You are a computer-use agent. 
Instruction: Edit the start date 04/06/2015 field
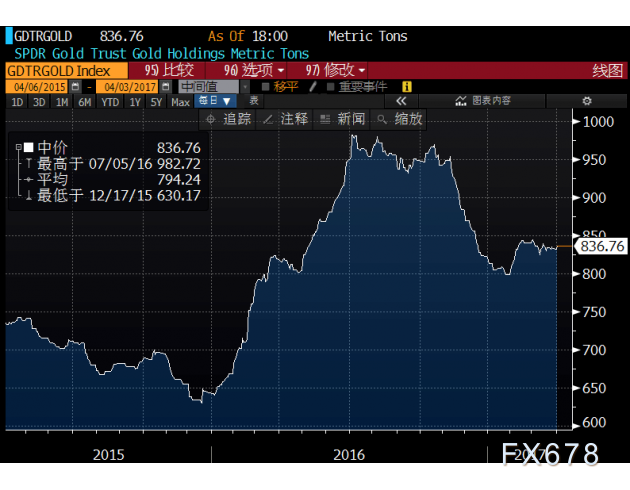click(x=39, y=86)
